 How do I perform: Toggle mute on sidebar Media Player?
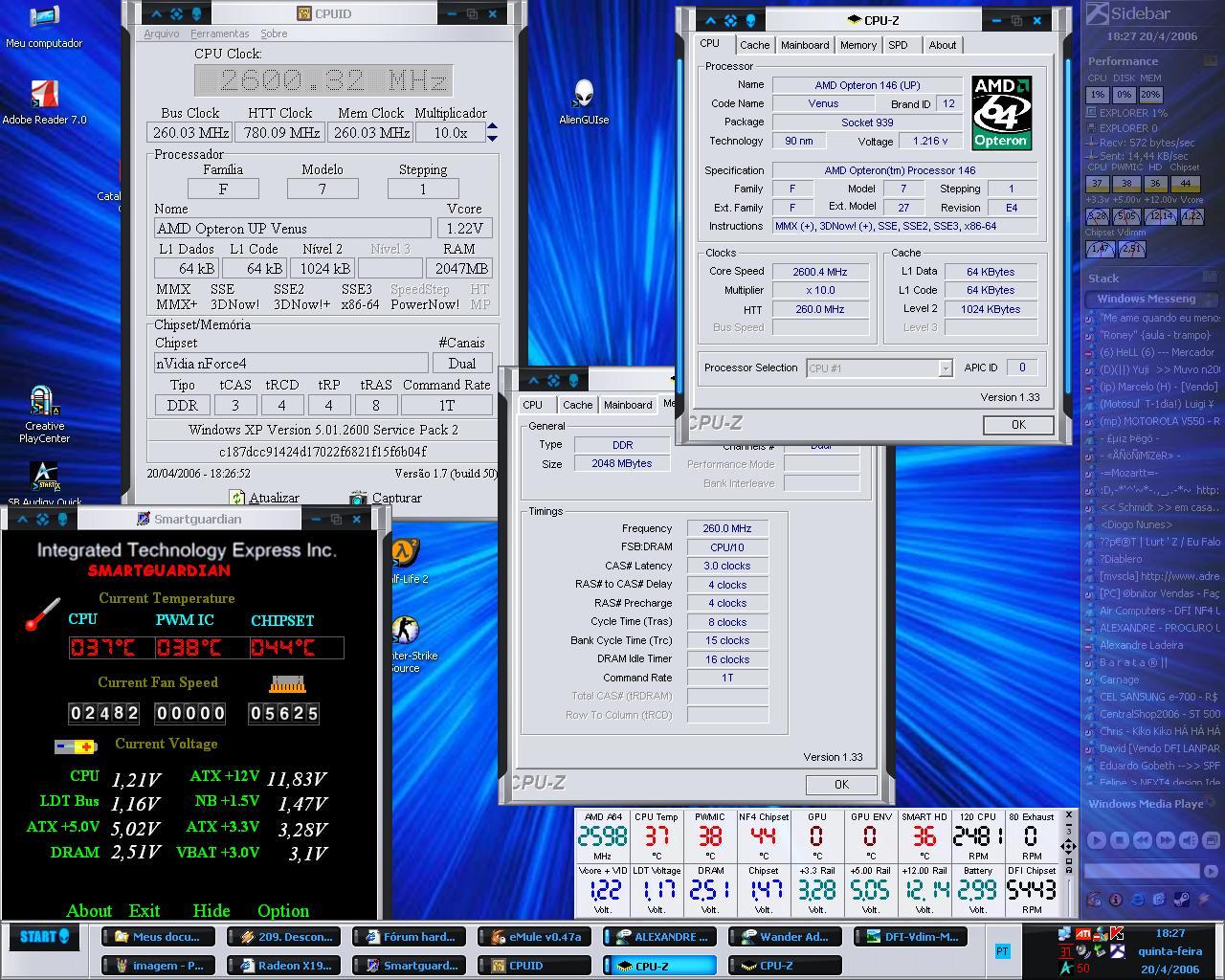1189,840
